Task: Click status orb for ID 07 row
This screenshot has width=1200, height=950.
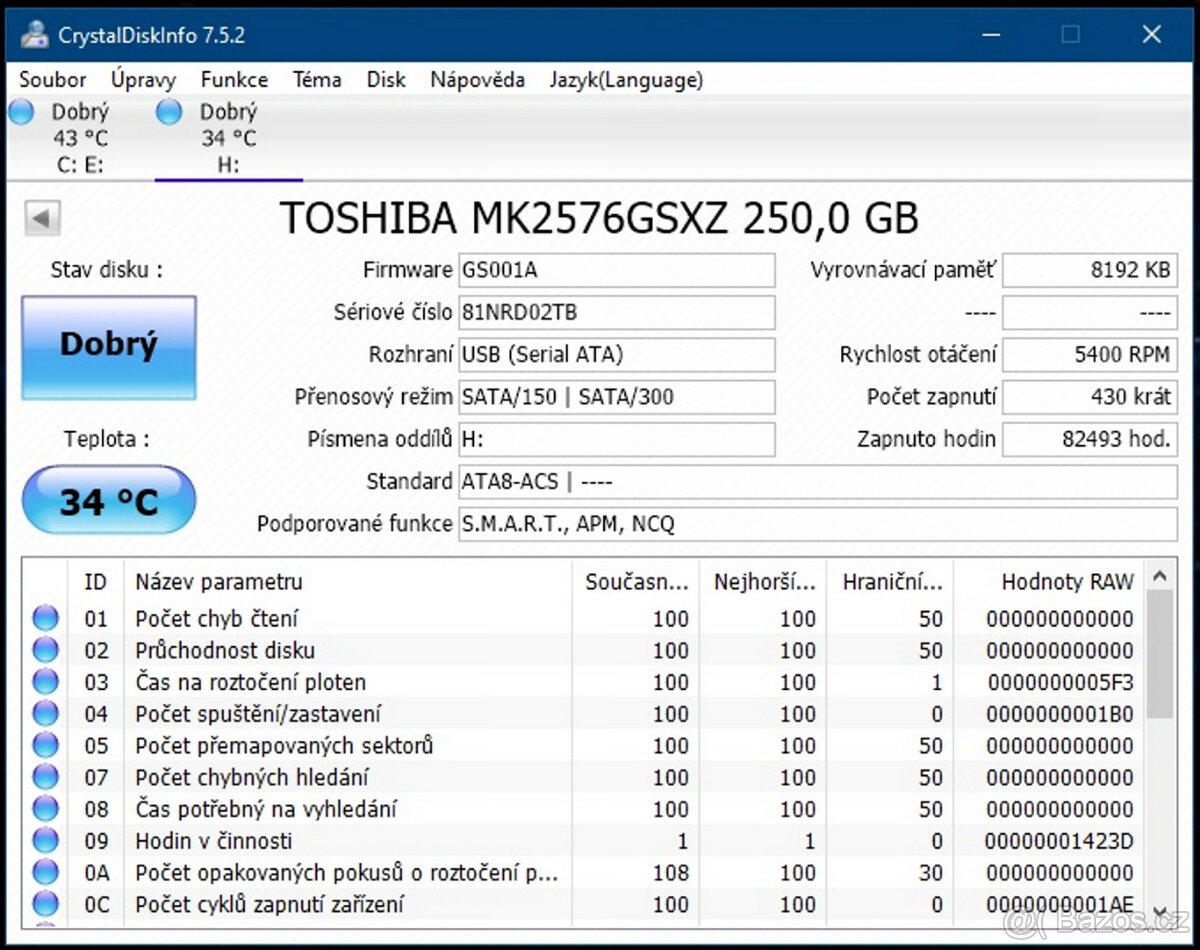Action: point(45,777)
